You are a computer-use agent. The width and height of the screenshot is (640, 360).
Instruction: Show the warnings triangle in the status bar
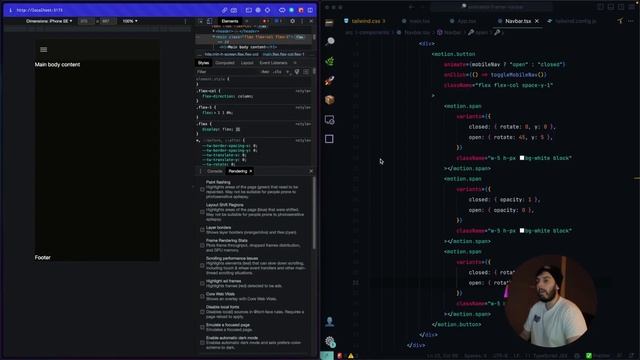point(351,356)
